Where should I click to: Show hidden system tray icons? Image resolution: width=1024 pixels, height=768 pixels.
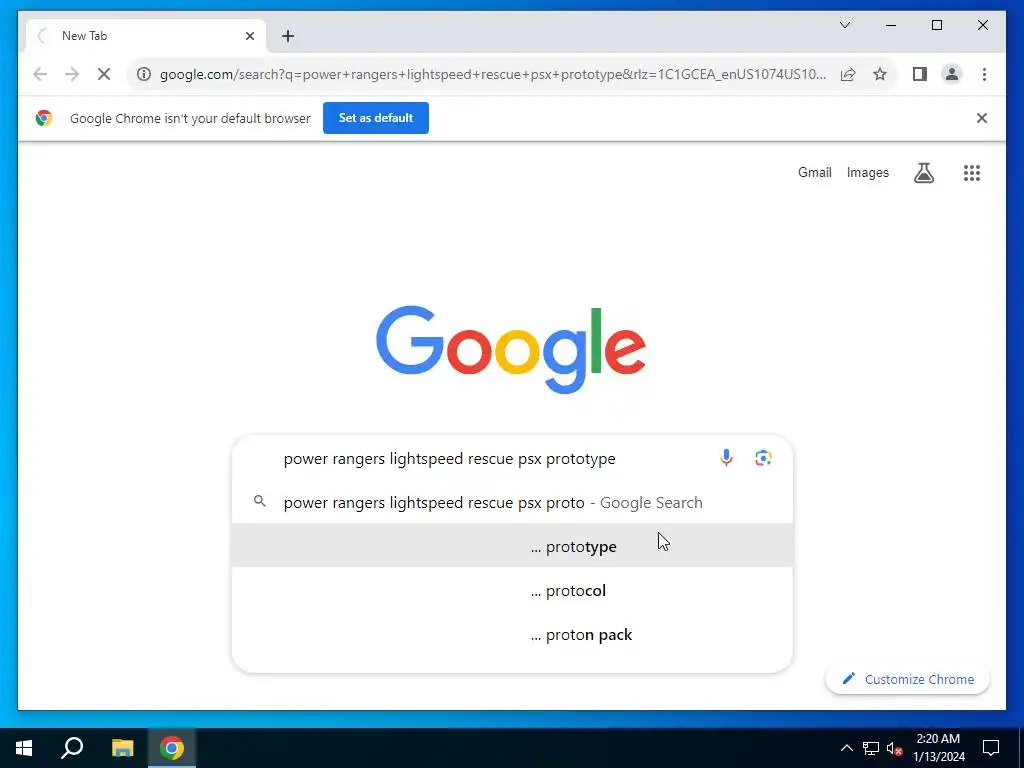coord(846,748)
